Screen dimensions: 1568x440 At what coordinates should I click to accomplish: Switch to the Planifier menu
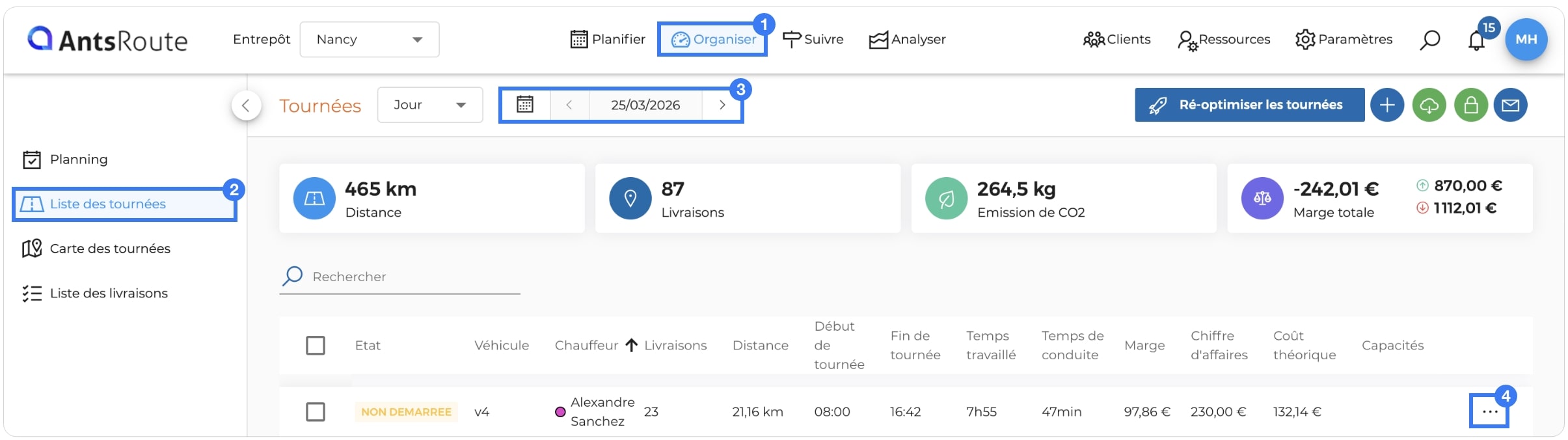point(608,40)
